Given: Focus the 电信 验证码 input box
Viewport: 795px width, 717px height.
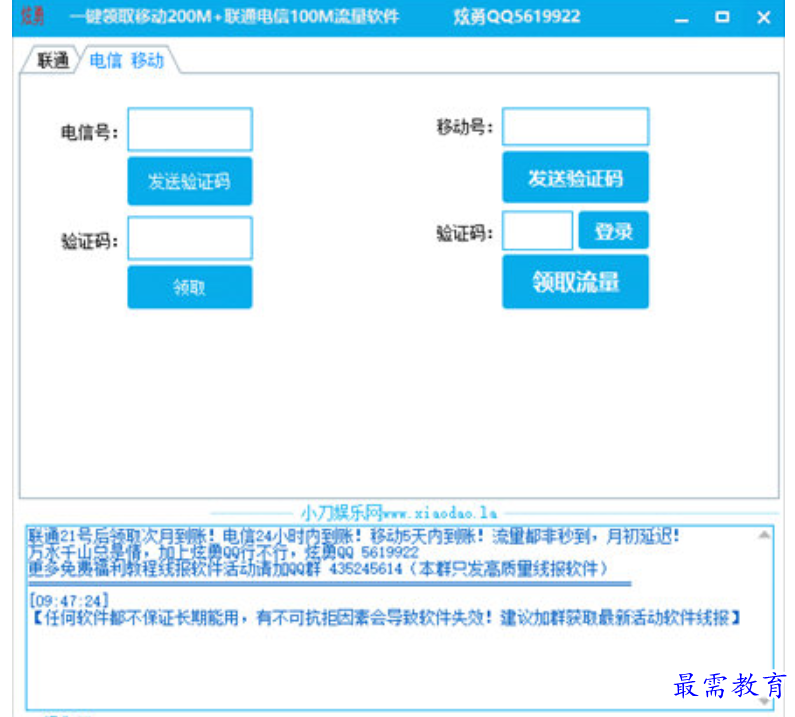Looking at the screenshot, I should [190, 238].
